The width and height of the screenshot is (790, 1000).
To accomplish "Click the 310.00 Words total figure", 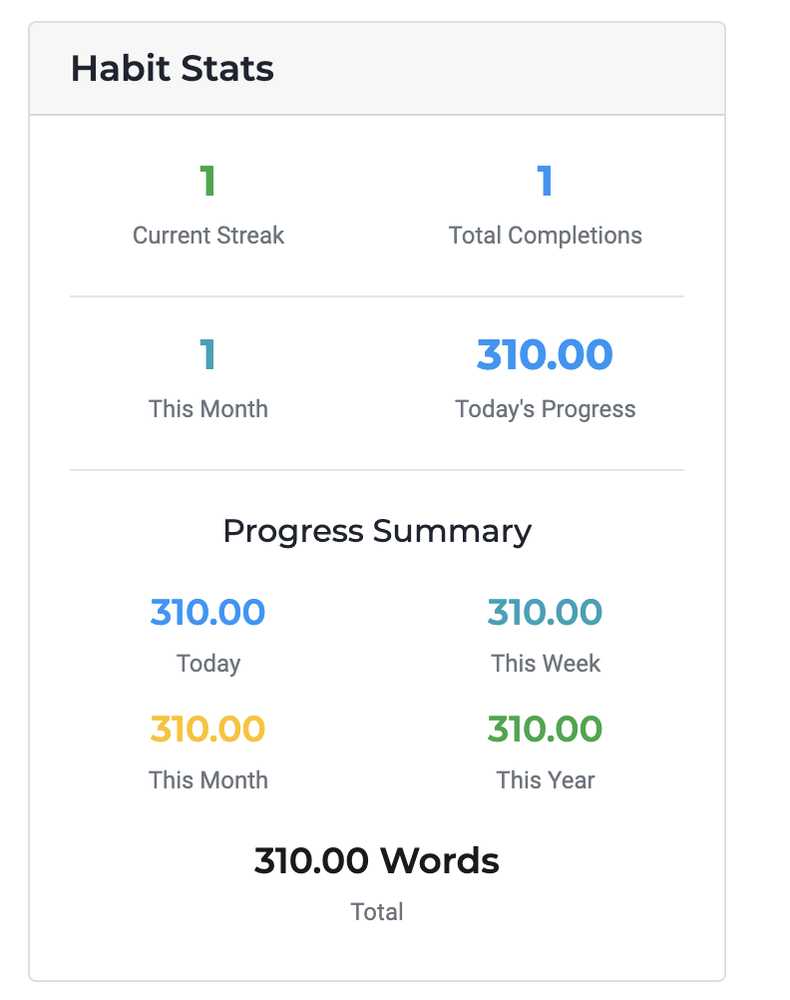I will [377, 861].
